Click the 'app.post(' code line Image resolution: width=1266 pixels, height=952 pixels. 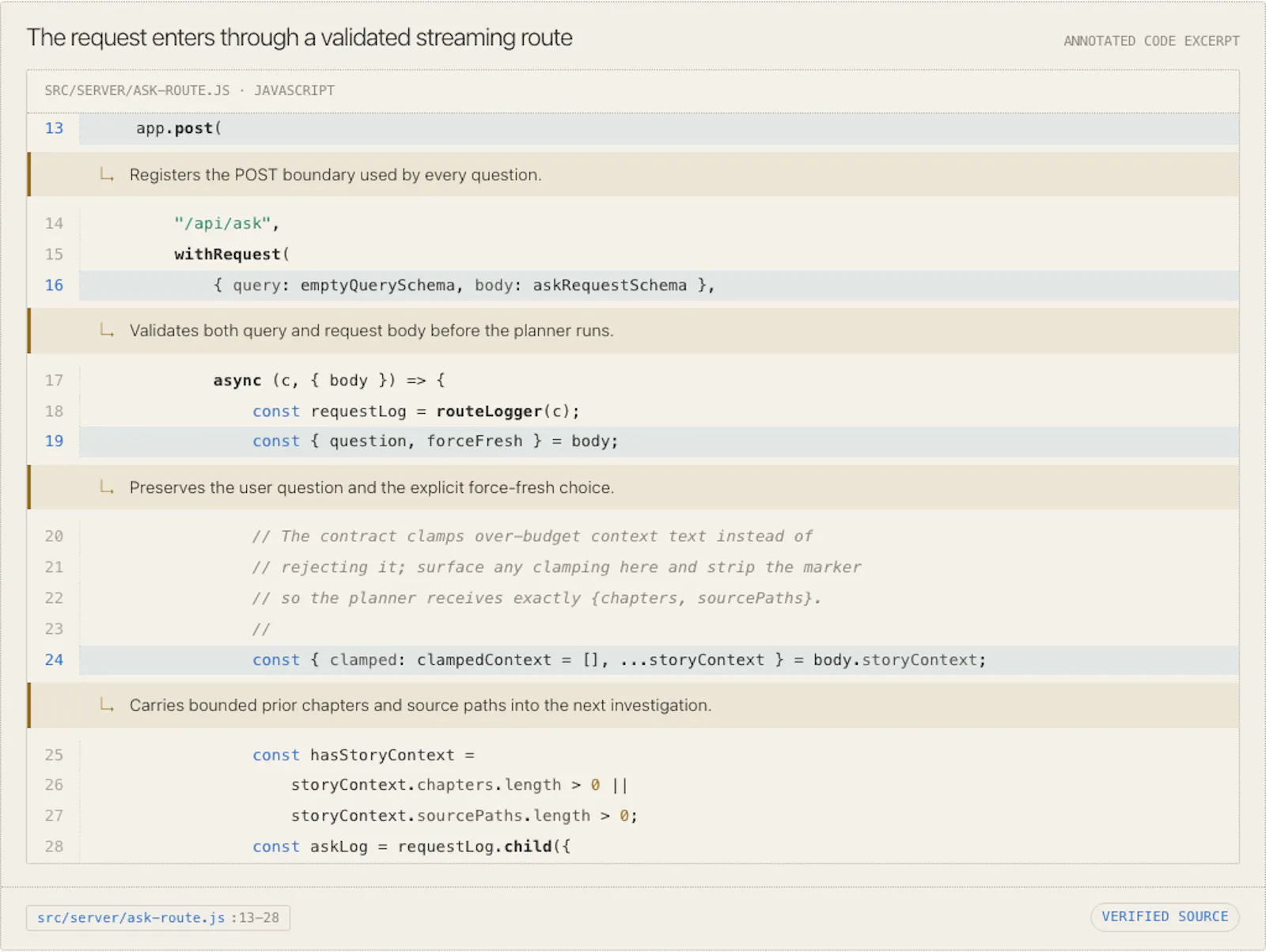pyautogui.click(x=179, y=128)
